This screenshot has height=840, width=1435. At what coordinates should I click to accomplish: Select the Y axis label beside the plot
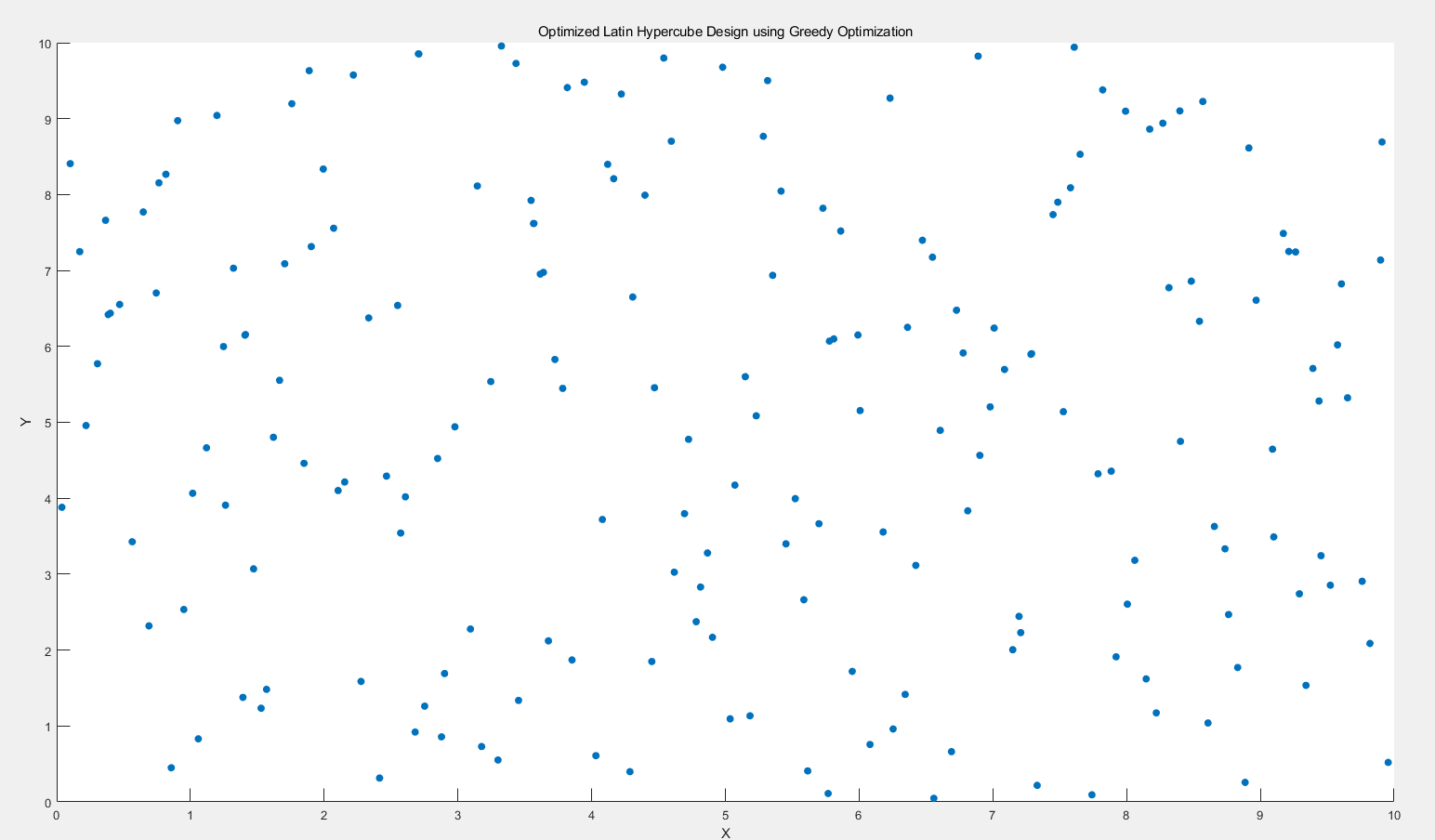click(x=26, y=423)
